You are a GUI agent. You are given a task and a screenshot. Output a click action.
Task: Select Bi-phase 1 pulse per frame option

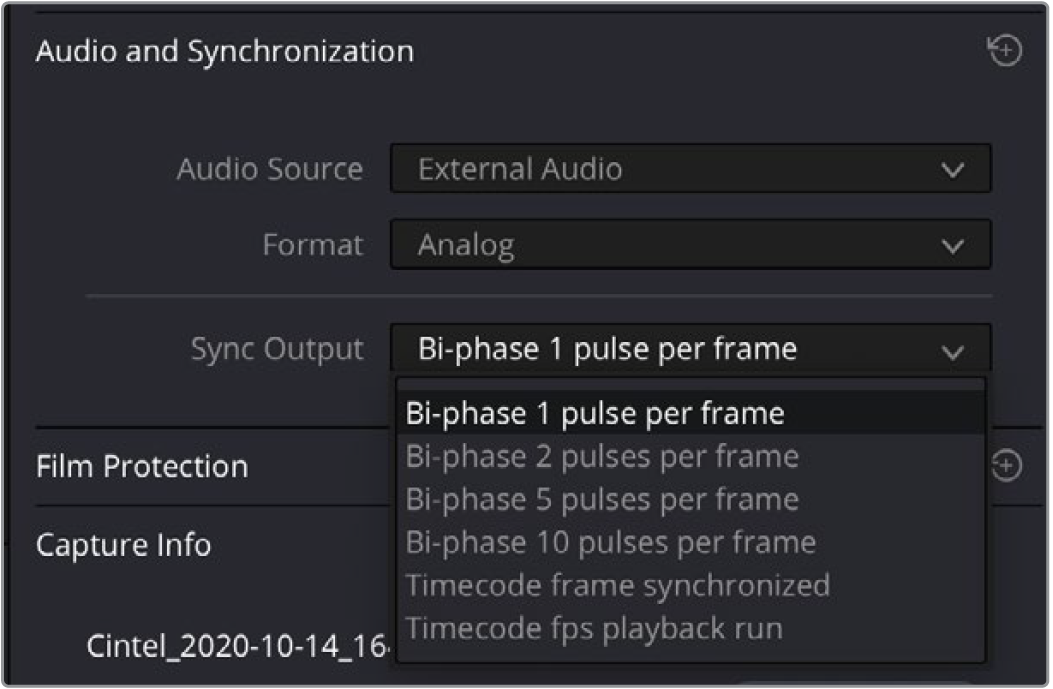pyautogui.click(x=690, y=413)
